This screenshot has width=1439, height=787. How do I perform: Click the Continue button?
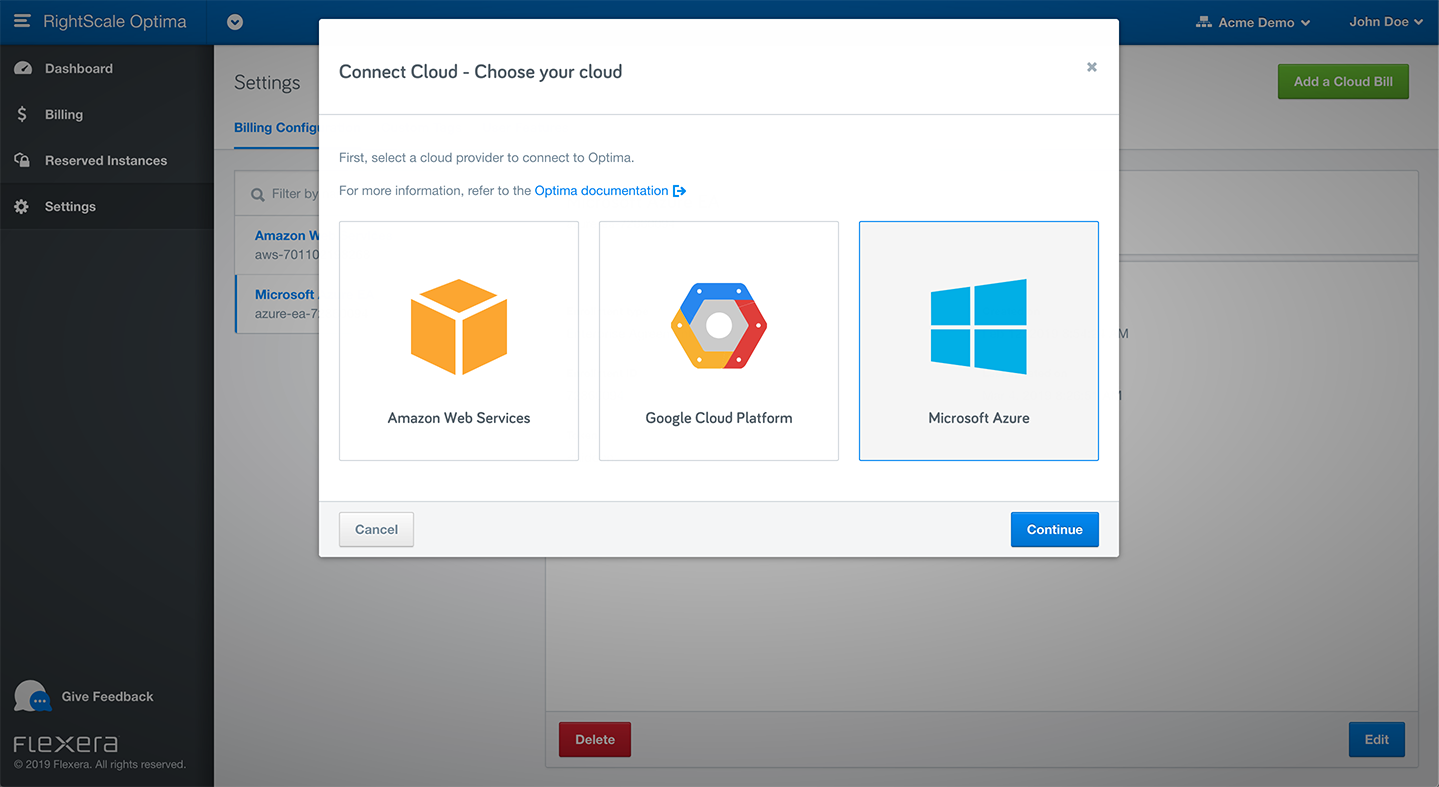(x=1055, y=530)
